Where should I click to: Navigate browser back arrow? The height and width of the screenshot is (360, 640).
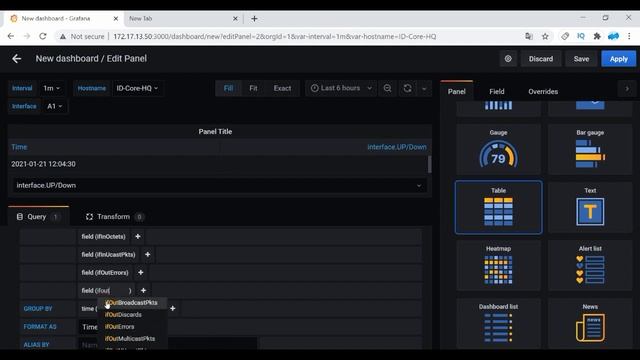tap(11, 36)
